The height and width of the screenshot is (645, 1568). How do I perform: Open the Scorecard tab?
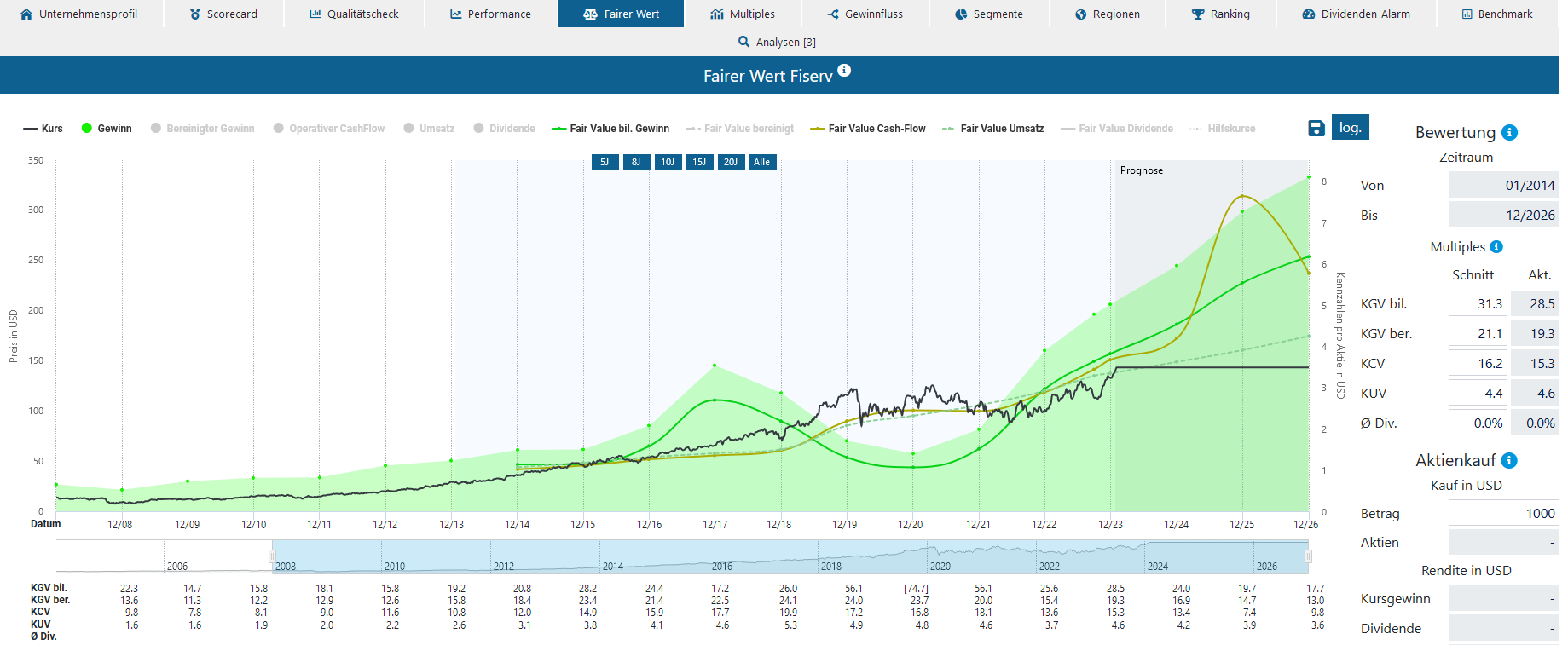[x=223, y=14]
